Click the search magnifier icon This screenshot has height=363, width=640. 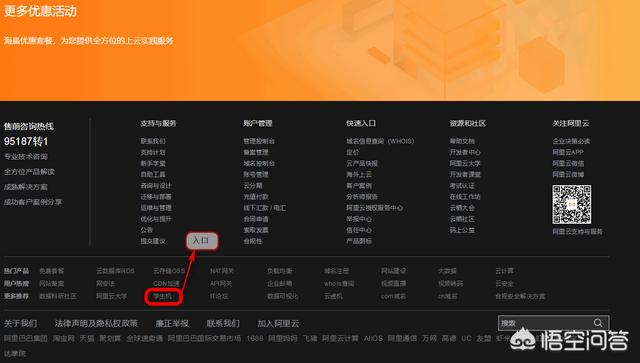(598, 323)
